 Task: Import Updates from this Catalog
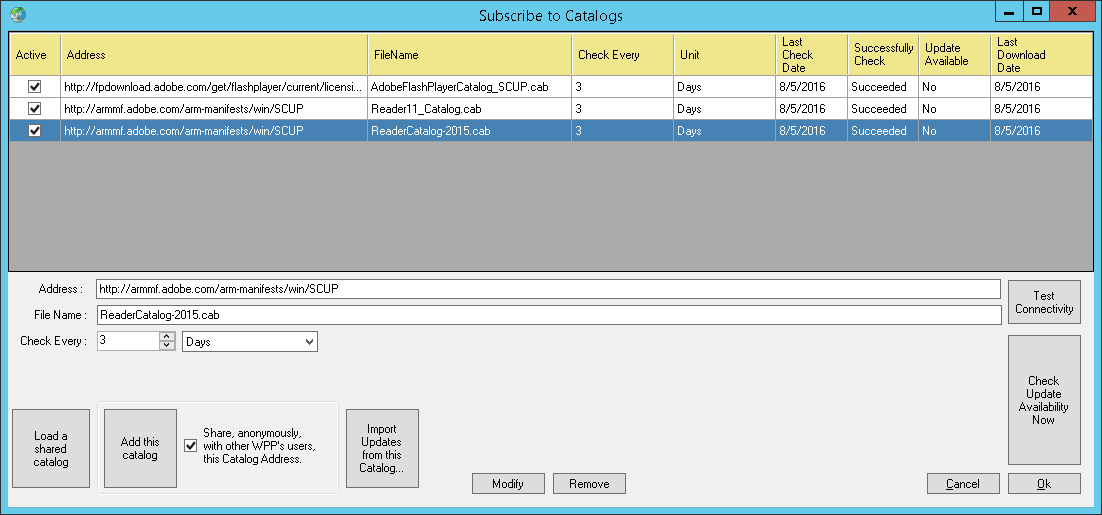(x=382, y=448)
